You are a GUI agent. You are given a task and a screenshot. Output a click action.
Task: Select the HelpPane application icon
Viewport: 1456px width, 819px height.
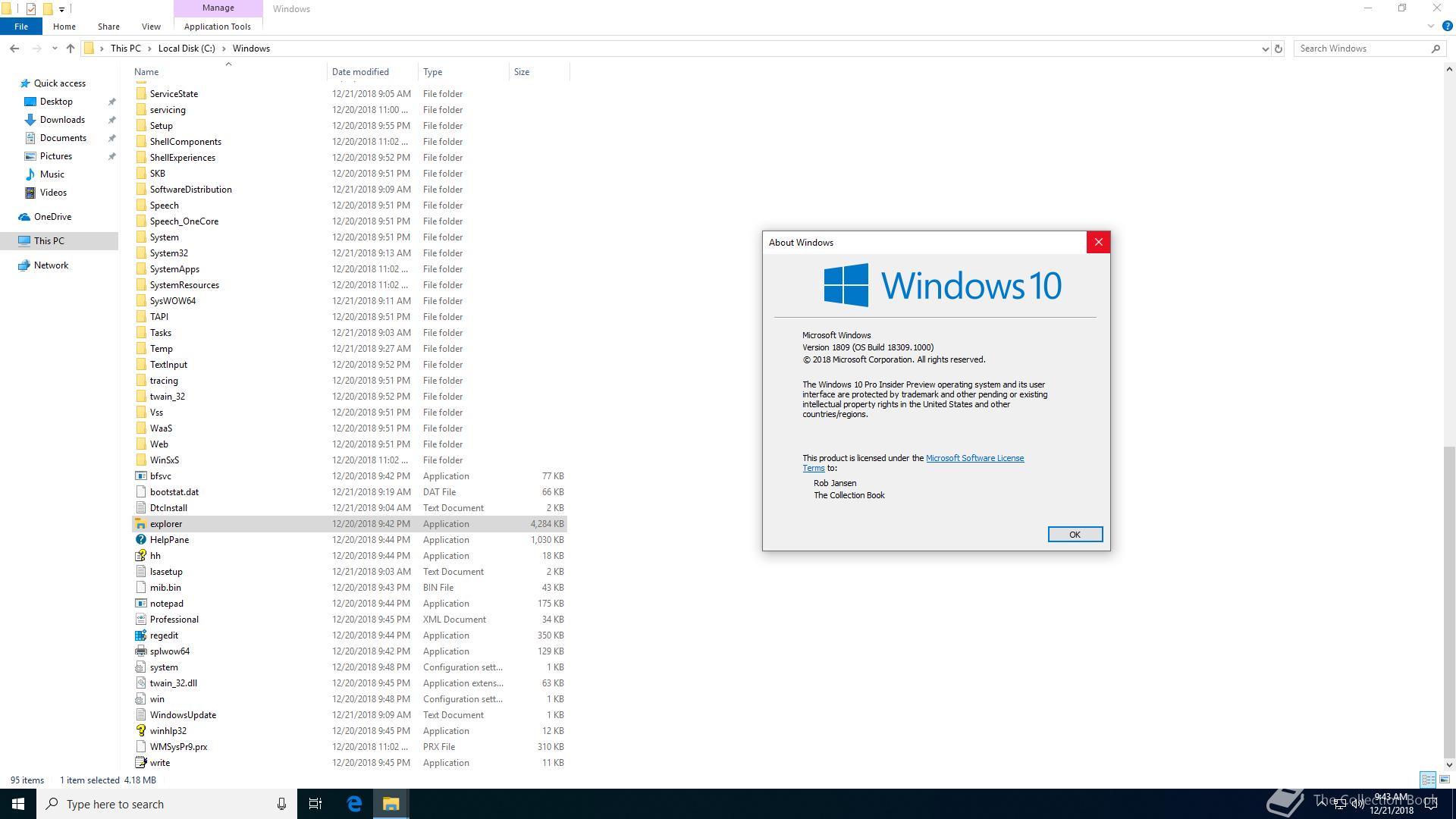[140, 540]
